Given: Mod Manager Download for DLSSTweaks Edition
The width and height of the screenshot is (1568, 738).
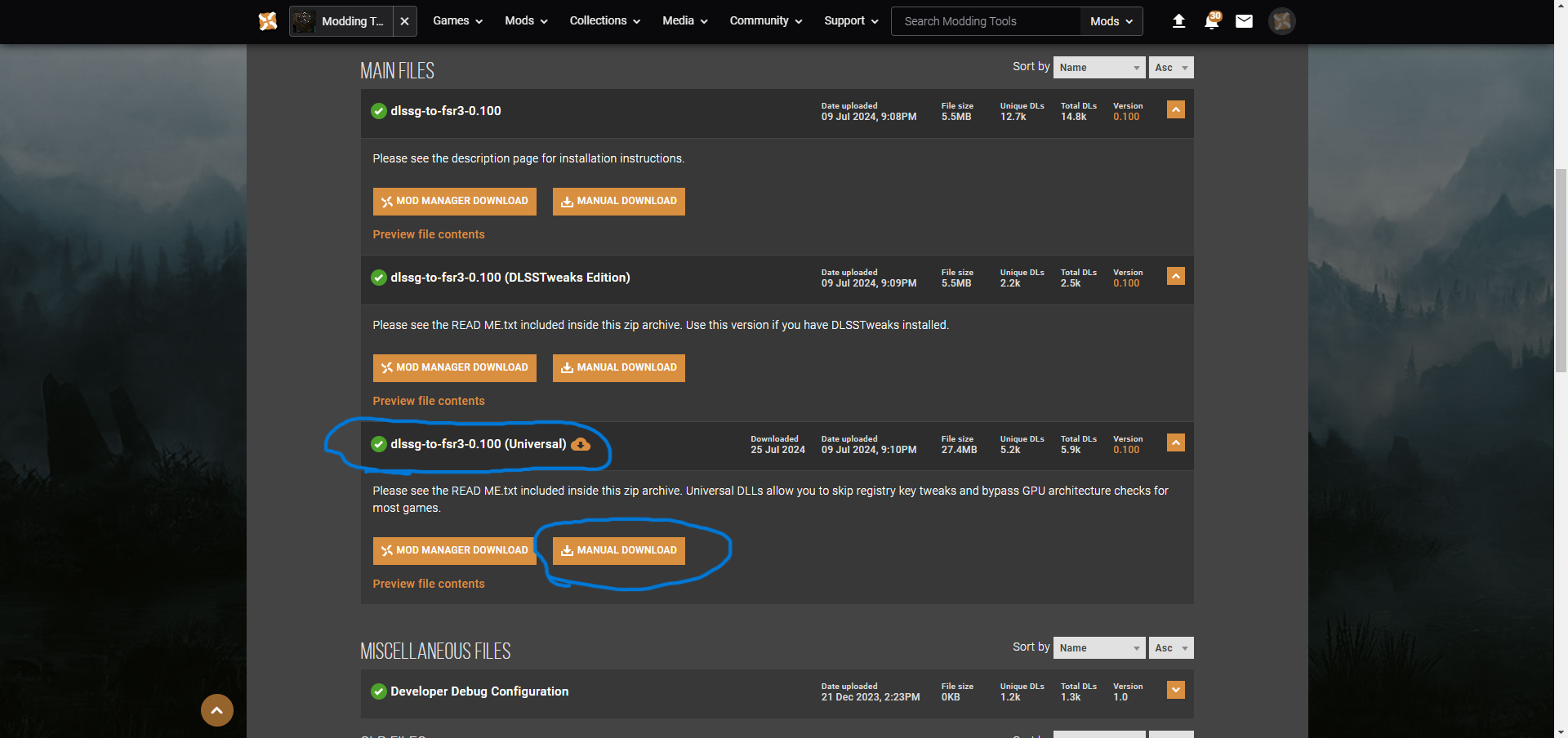Looking at the screenshot, I should click(x=455, y=368).
